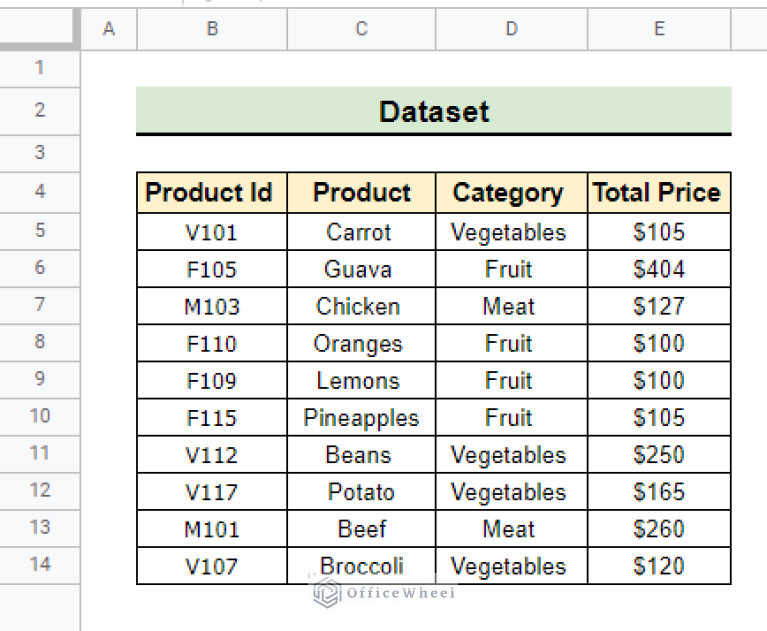The width and height of the screenshot is (767, 631).
Task: Select the entire row 2 header
Action: pos(40,110)
